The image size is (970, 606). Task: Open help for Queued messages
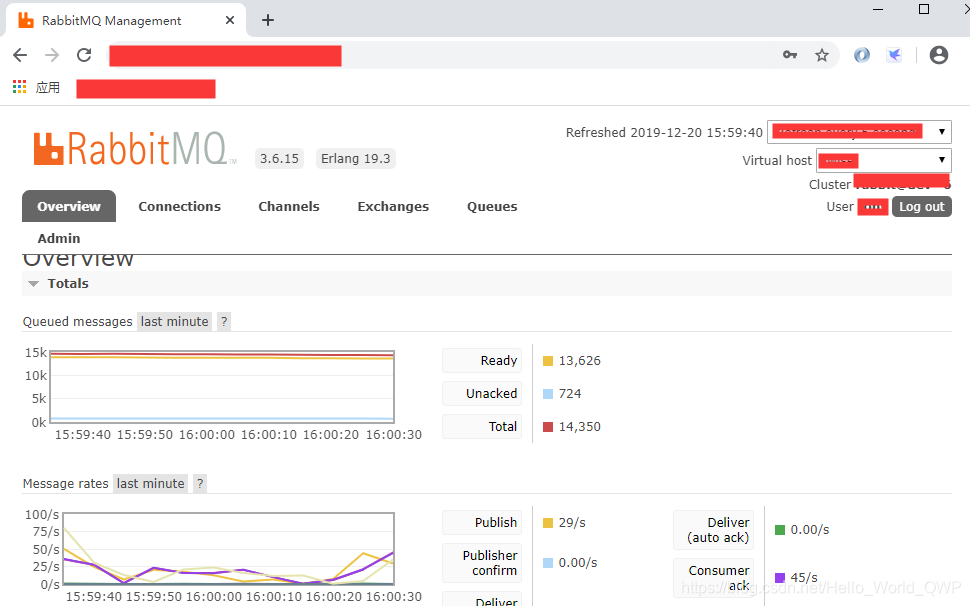(224, 322)
